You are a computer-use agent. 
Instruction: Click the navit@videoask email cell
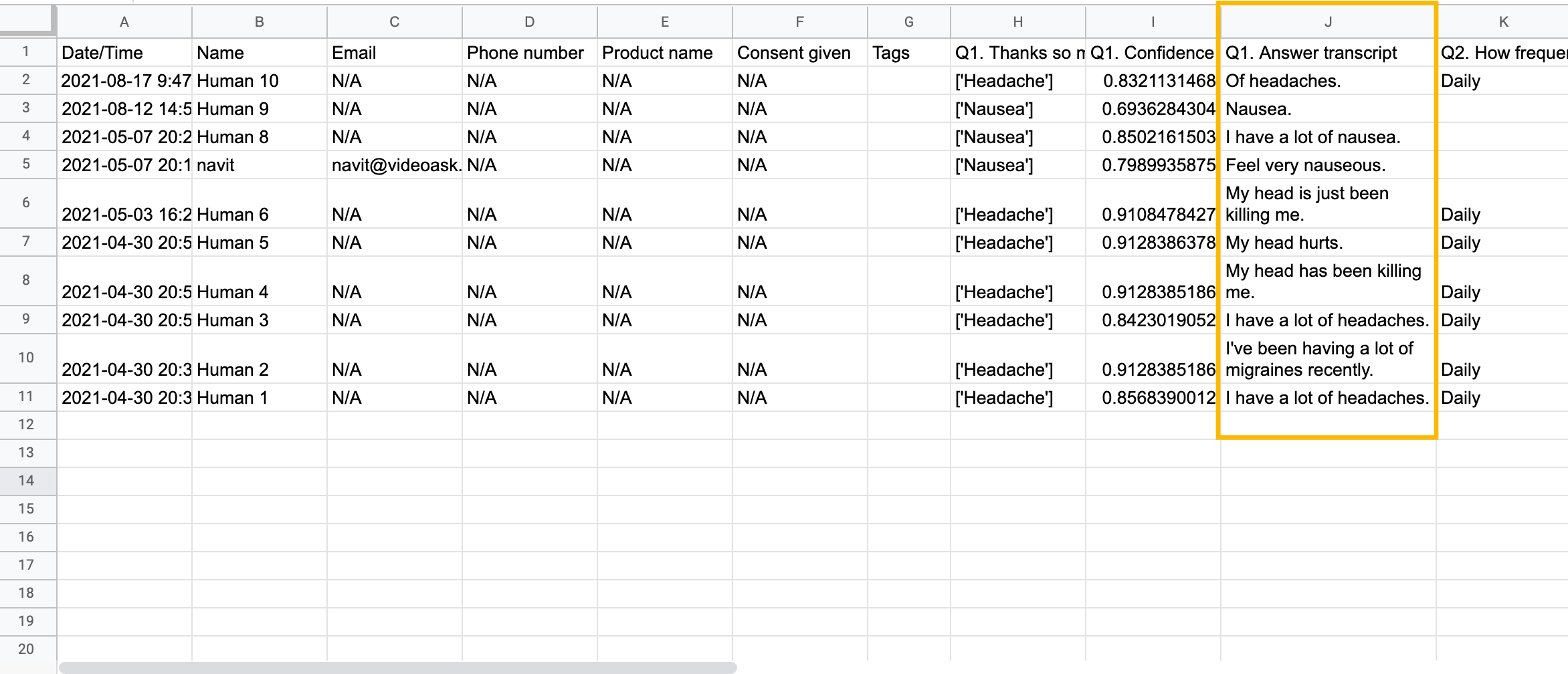tap(395, 165)
